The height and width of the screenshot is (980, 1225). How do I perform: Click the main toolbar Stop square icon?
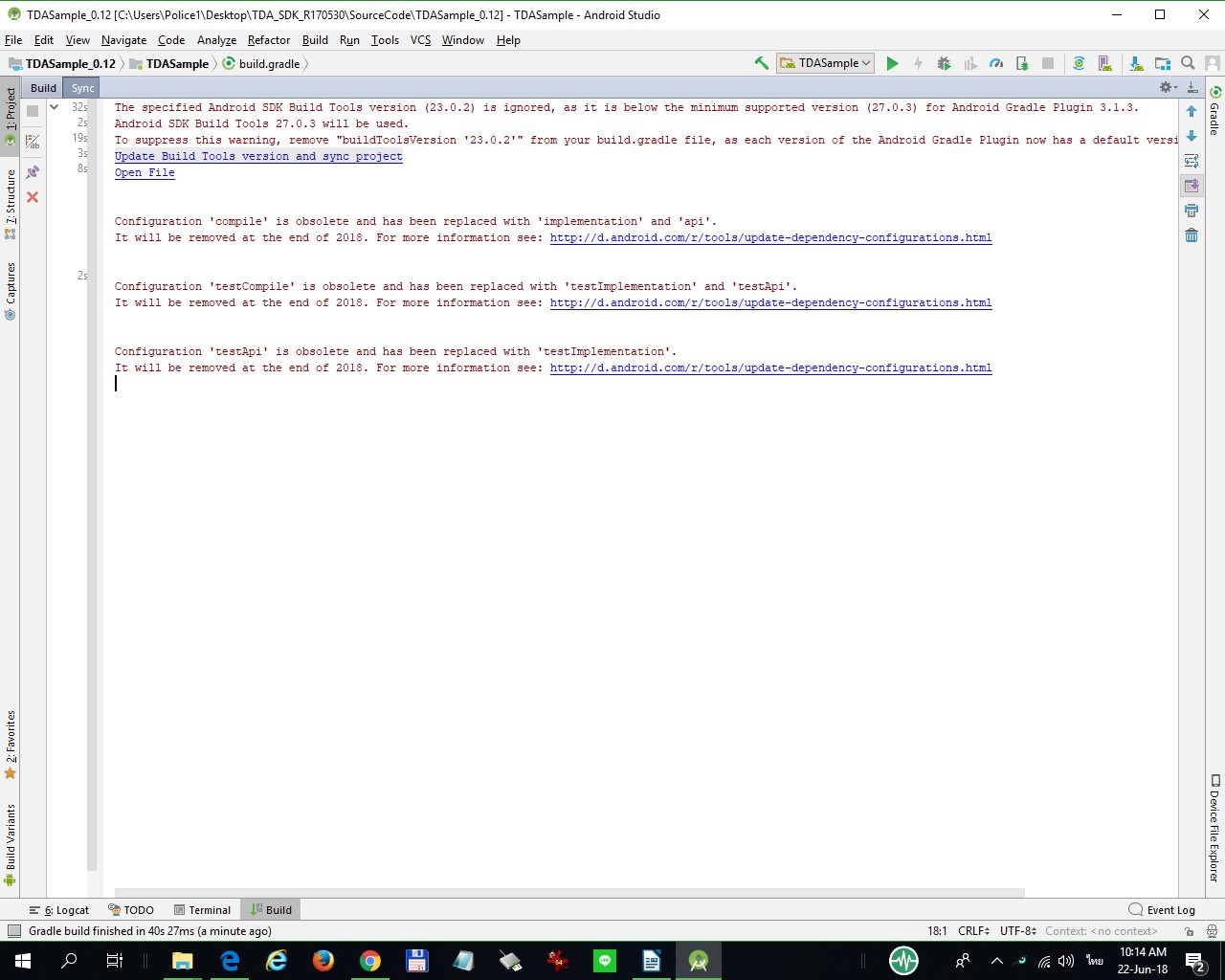1048,63
